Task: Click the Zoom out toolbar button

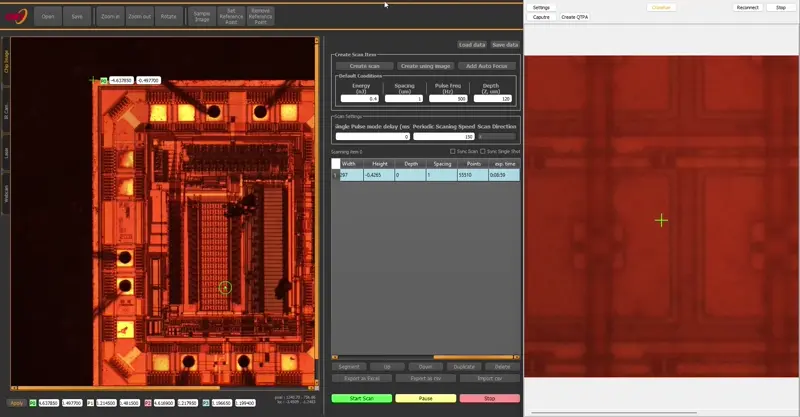Action: tap(140, 16)
